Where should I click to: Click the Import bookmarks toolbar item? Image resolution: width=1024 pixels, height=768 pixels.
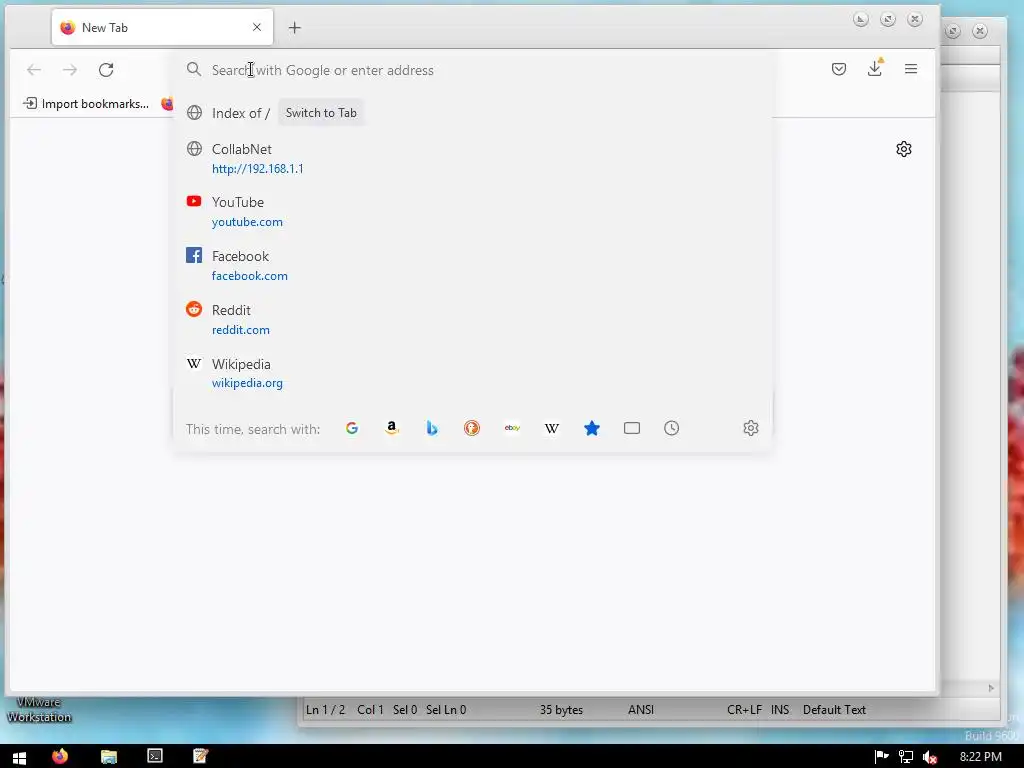86,104
